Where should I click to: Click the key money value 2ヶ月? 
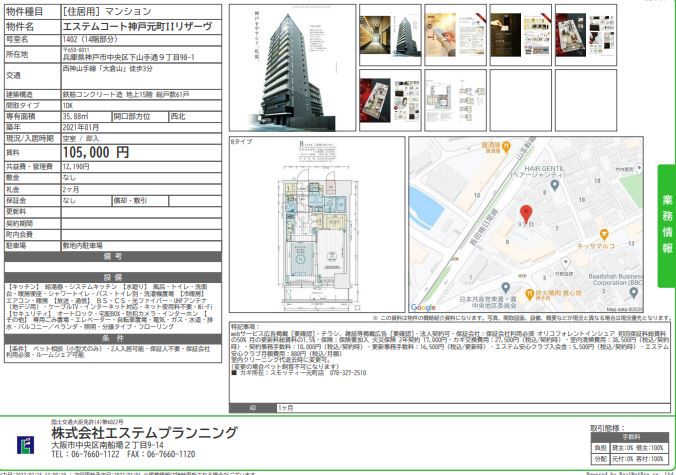pos(71,189)
